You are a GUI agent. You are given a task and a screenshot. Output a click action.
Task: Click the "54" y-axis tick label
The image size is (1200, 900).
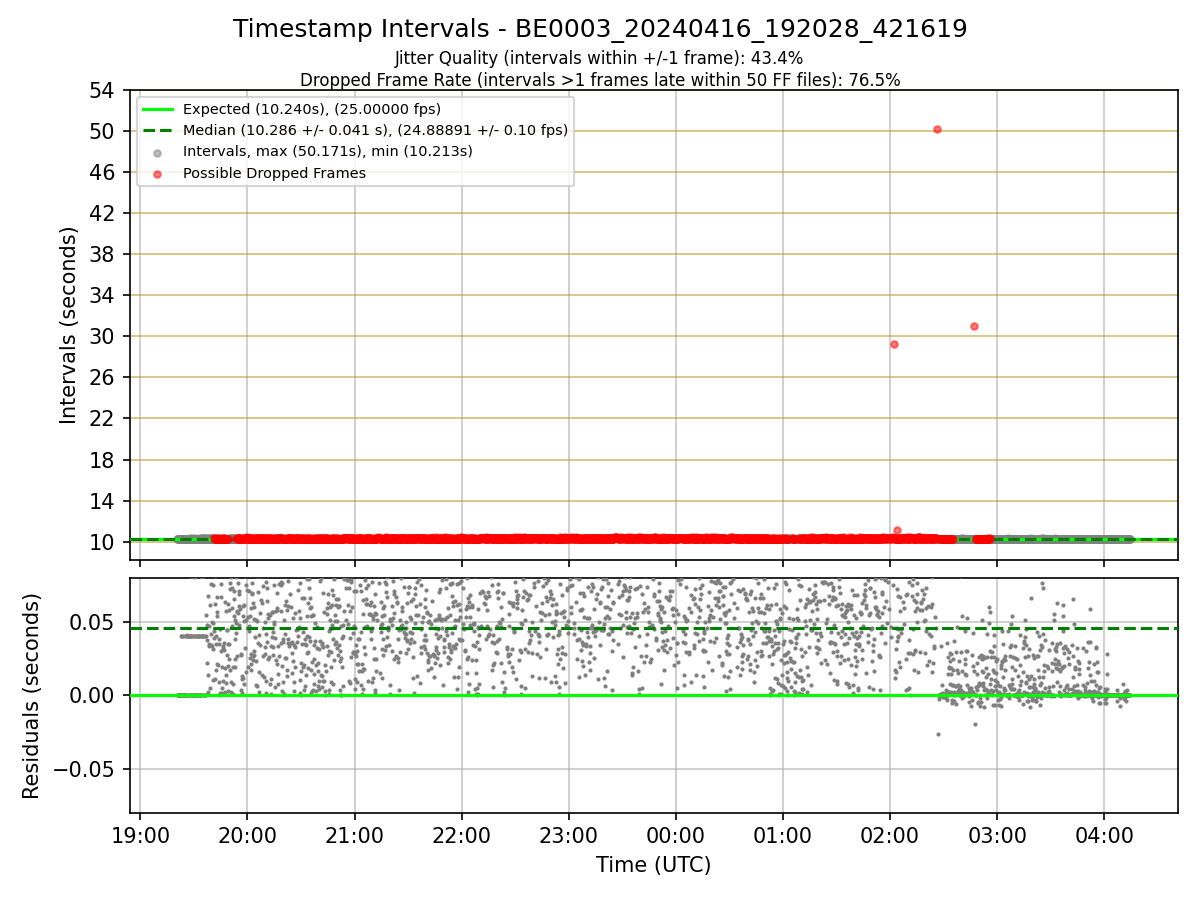[103, 90]
